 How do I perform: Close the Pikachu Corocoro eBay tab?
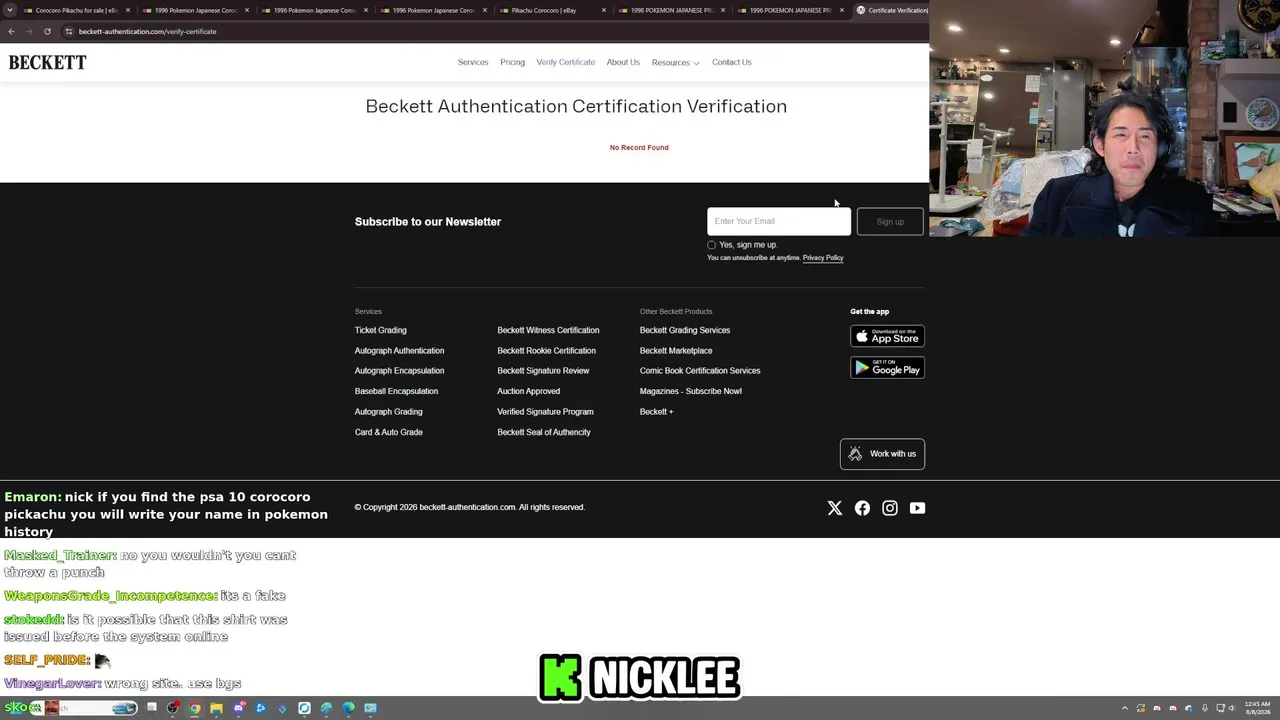click(x=604, y=10)
